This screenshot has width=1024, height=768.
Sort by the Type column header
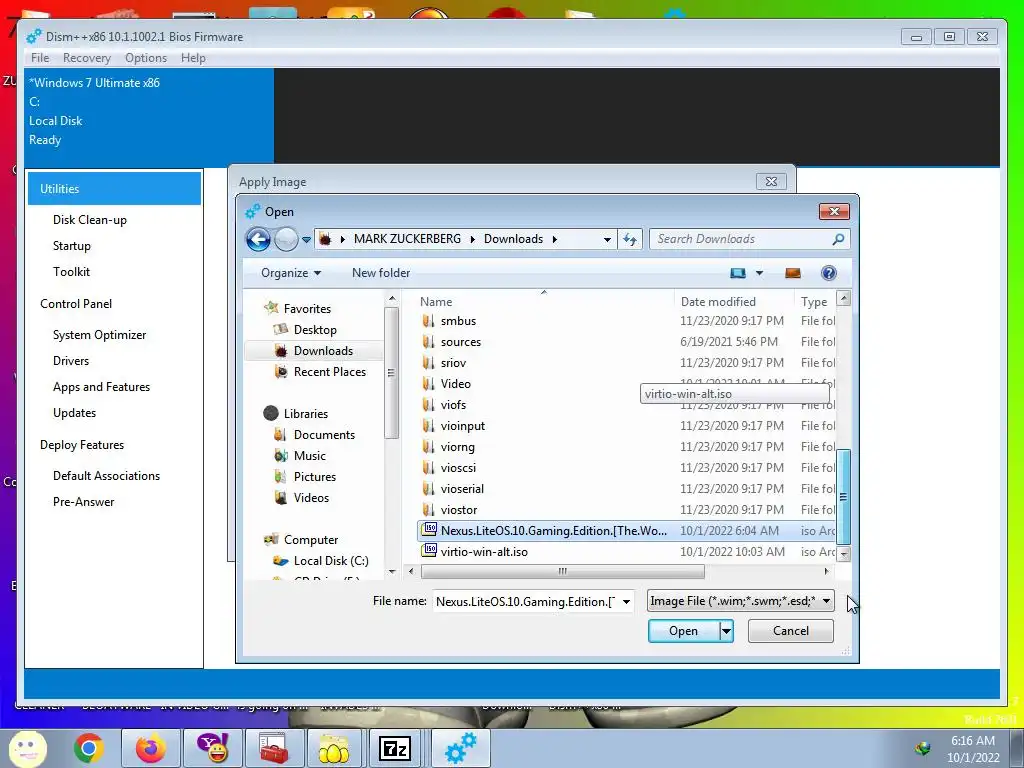coord(815,302)
